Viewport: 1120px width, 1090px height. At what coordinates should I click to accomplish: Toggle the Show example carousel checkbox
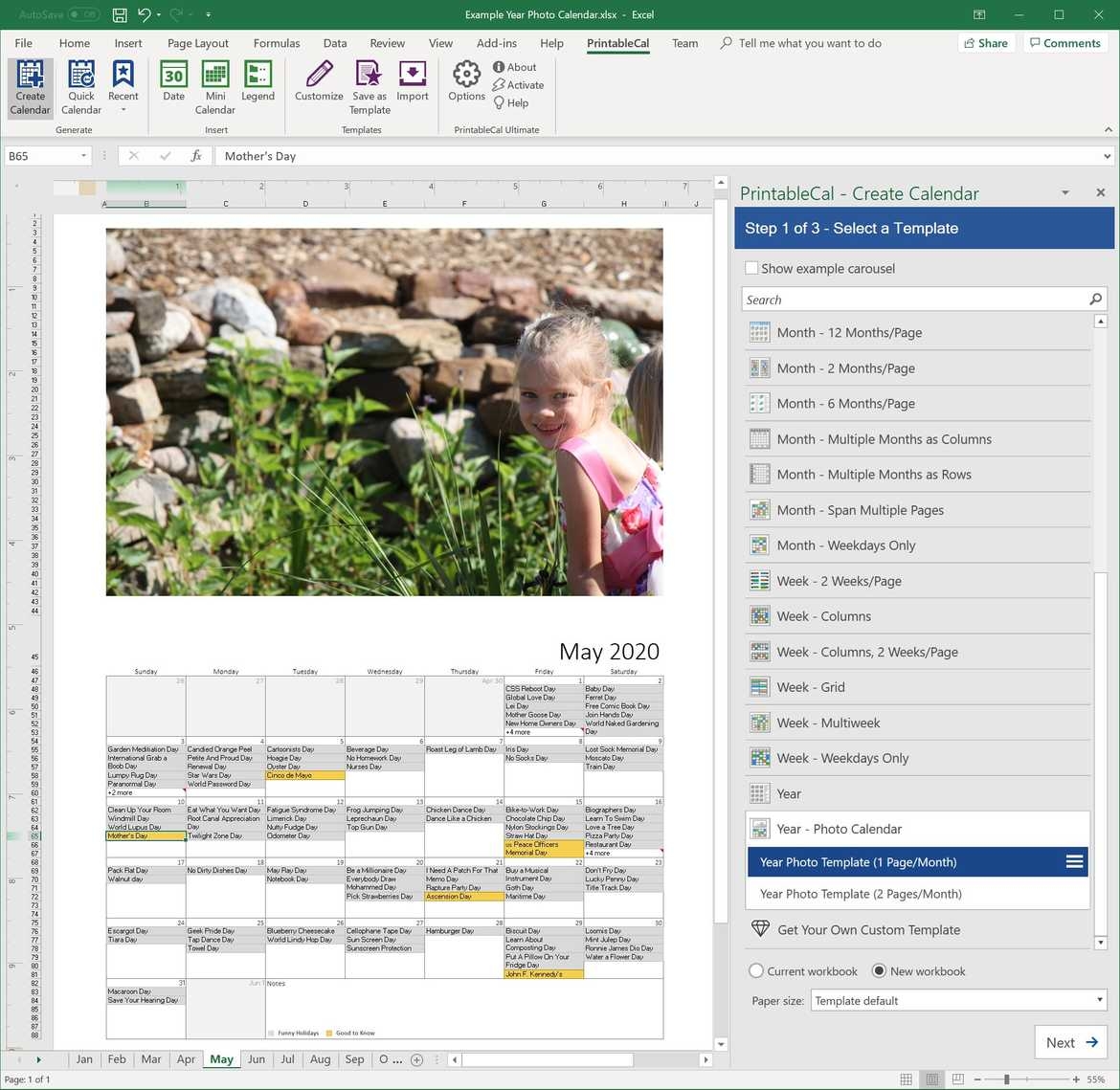(752, 268)
